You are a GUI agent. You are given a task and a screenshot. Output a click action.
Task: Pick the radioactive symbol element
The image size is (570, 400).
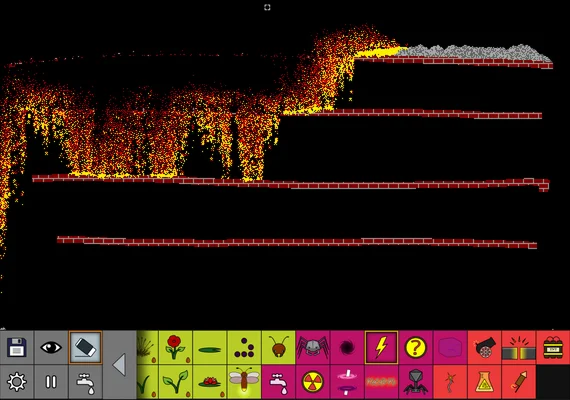click(x=313, y=382)
